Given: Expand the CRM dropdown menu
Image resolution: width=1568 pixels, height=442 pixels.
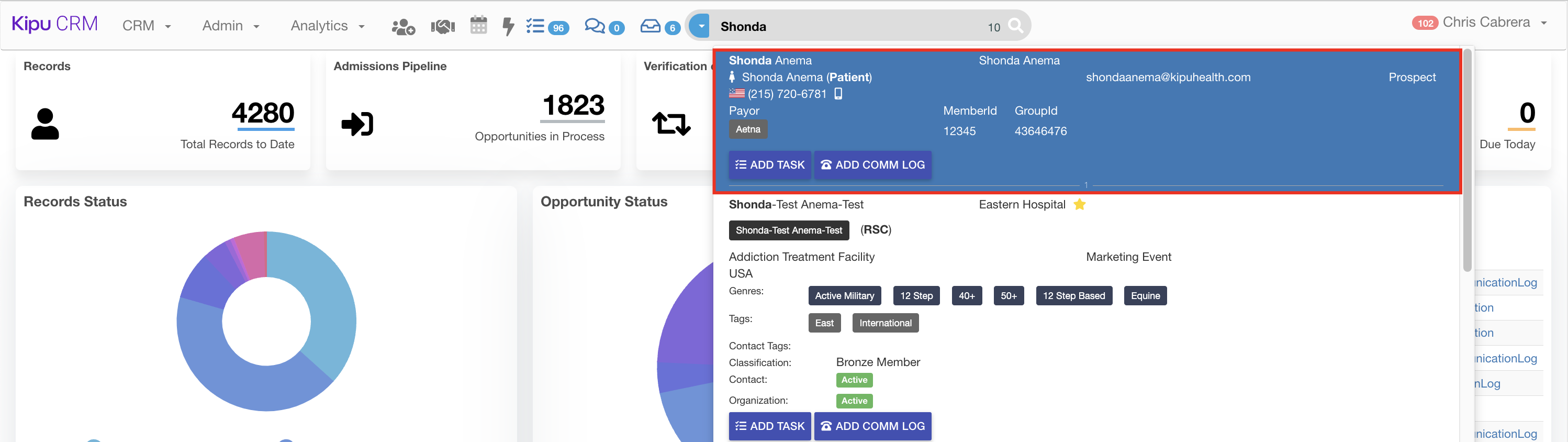Looking at the screenshot, I should 146,26.
